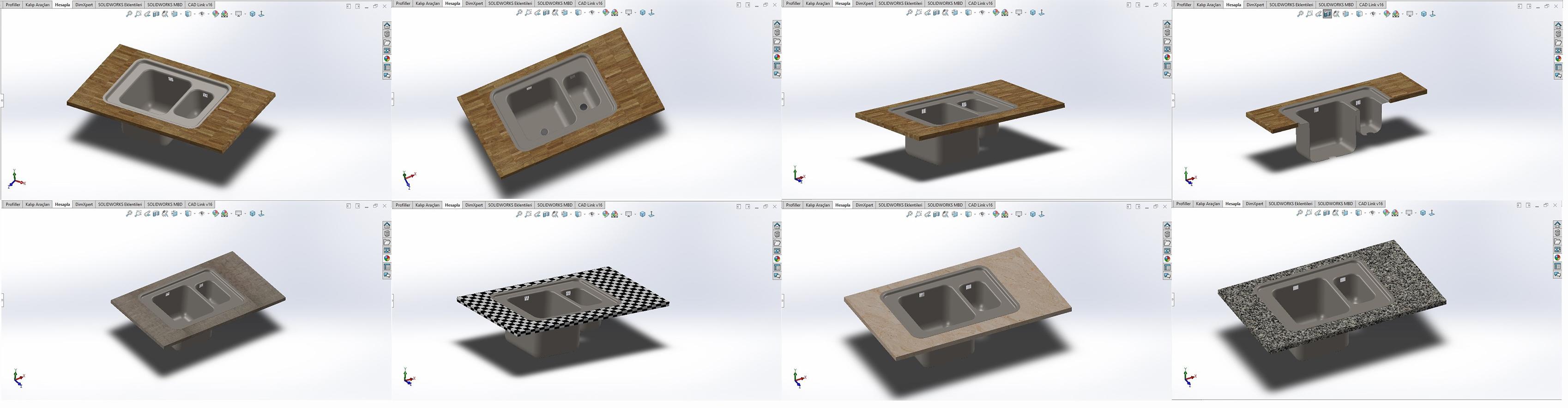
Task: Click Zoom to Fit in top-left wood panel
Action: 129,14
